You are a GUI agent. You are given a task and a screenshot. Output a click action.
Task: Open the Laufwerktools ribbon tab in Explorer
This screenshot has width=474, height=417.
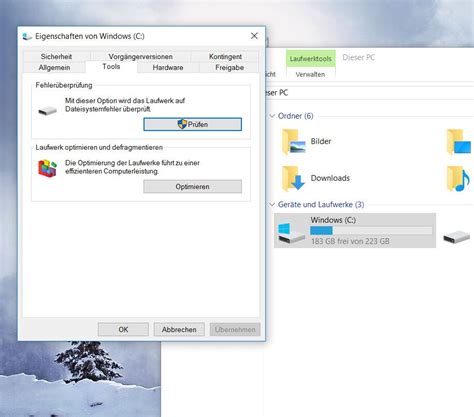[310, 59]
